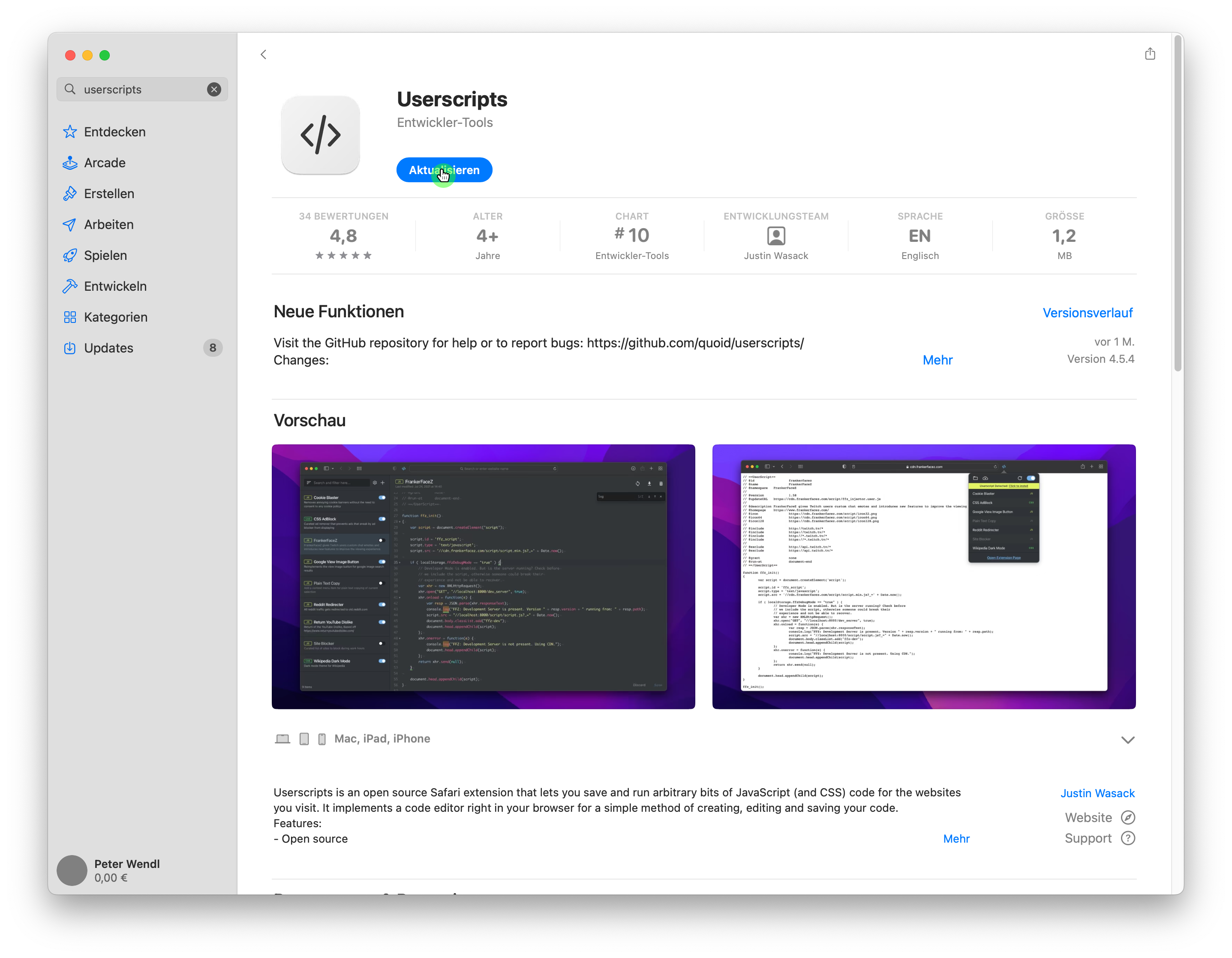
Task: Click the Chart #10 ranking
Action: [632, 236]
